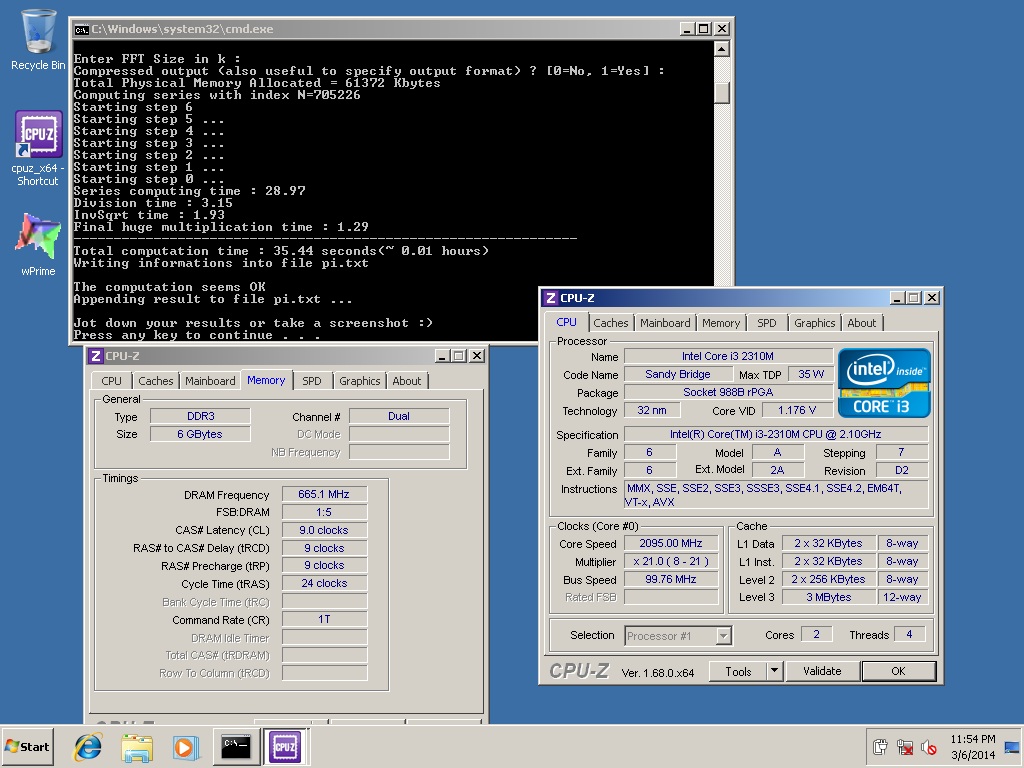
Task: Open the muted volume tray icon
Action: [929, 746]
